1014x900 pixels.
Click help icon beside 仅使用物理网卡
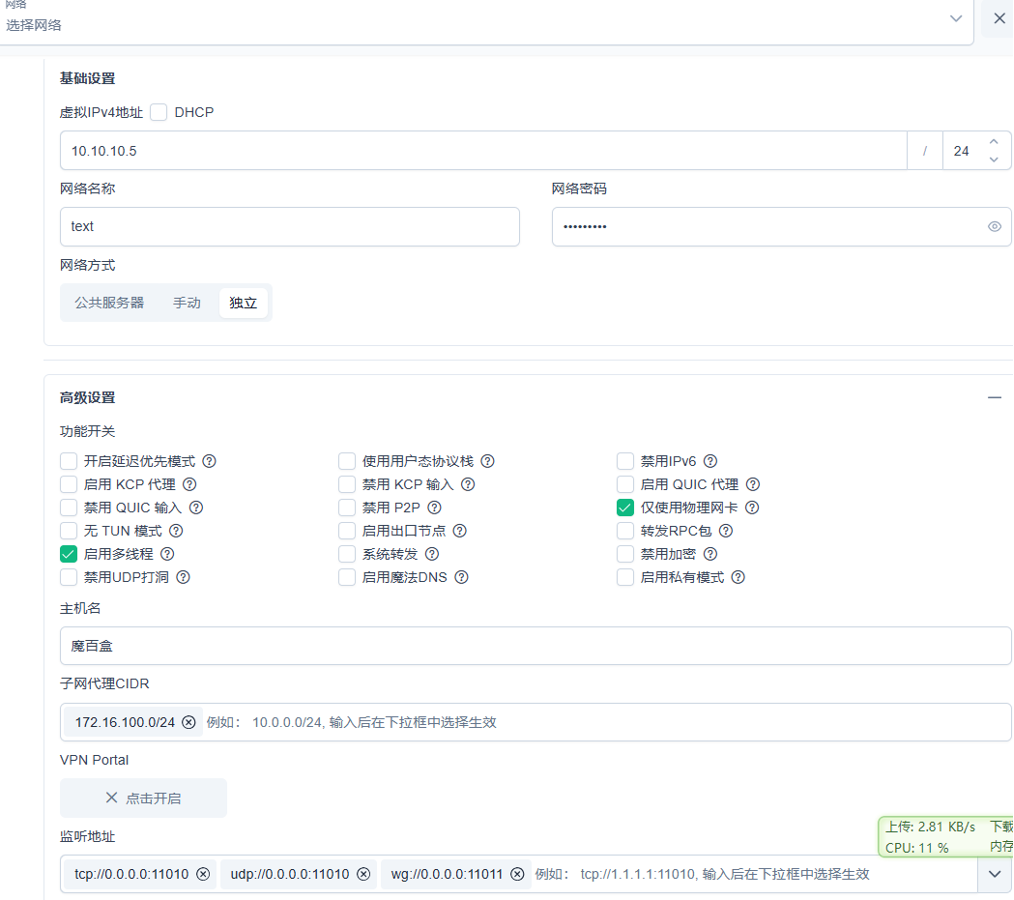coord(752,507)
